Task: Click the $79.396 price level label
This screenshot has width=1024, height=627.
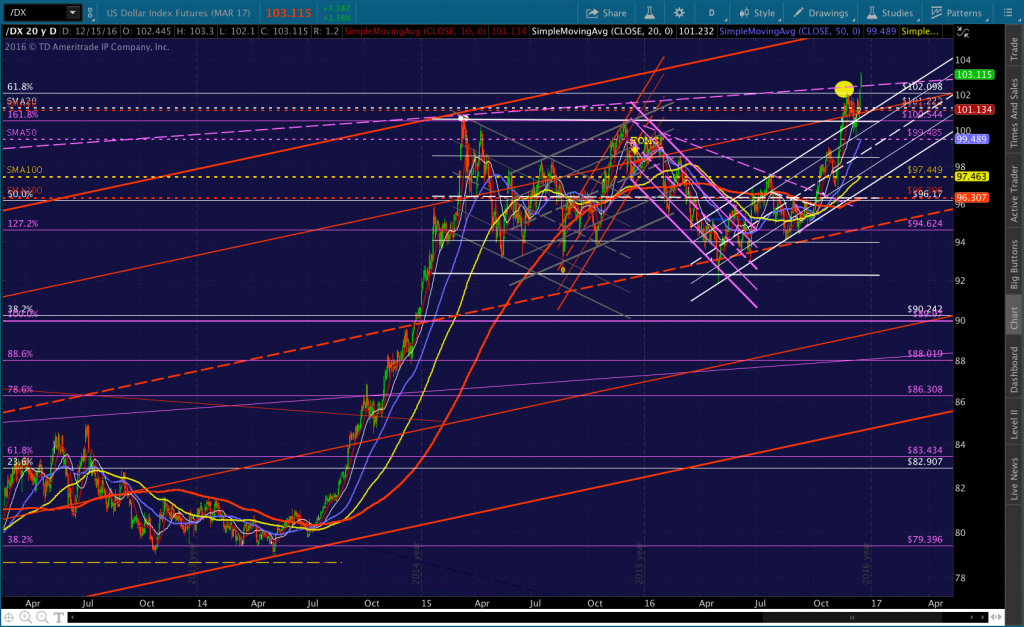Action: [925, 539]
